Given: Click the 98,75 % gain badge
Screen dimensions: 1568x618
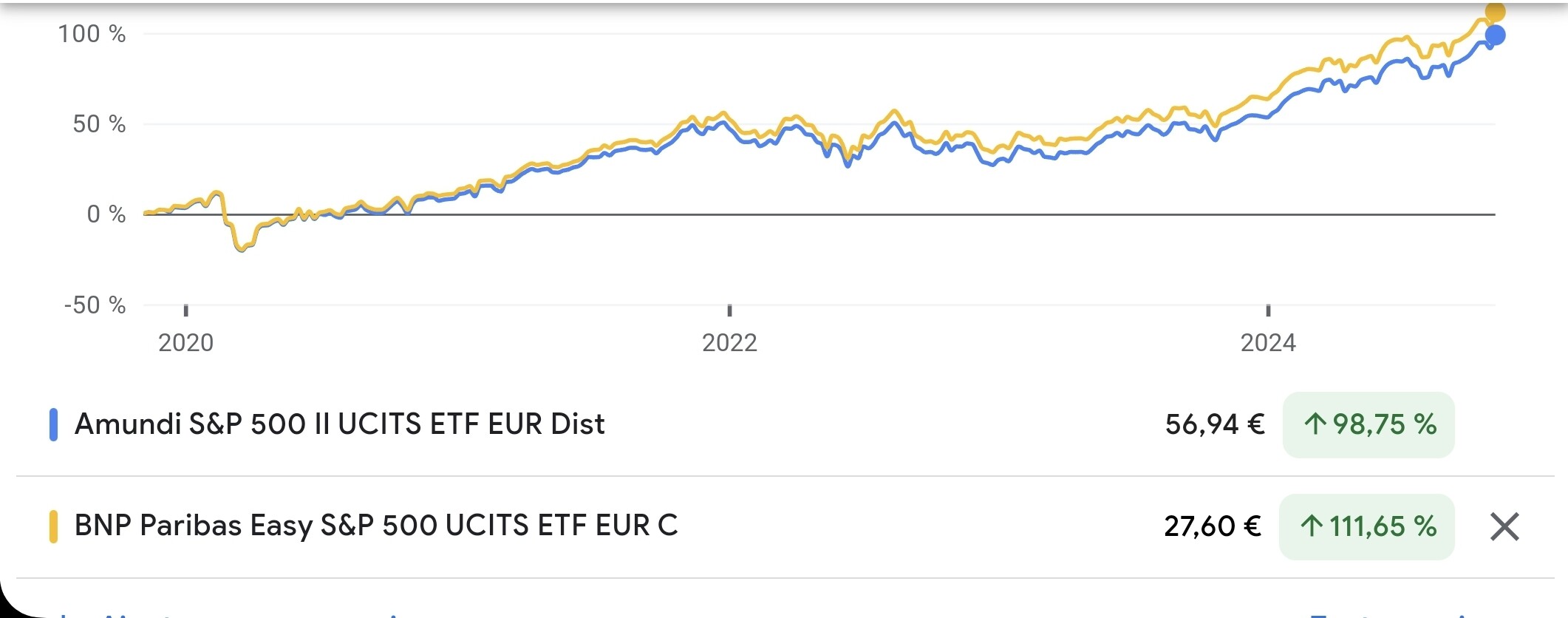Looking at the screenshot, I should tap(1368, 425).
